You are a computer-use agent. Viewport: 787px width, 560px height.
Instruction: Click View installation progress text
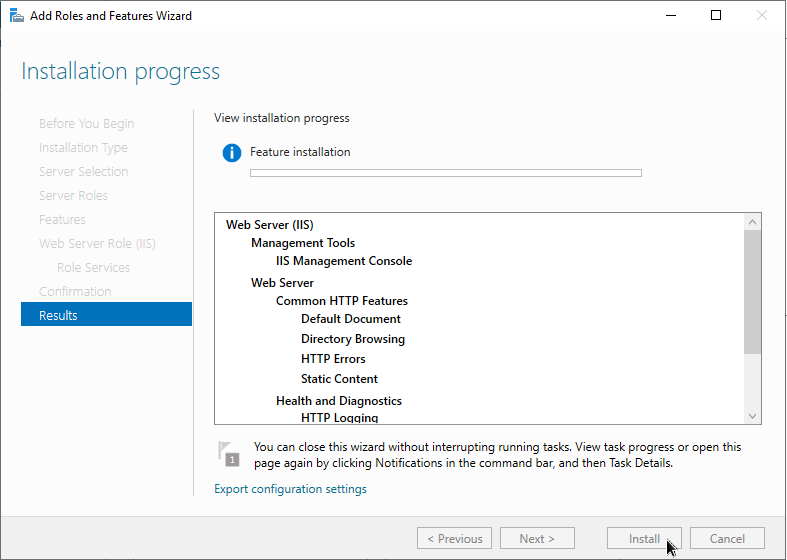[282, 118]
